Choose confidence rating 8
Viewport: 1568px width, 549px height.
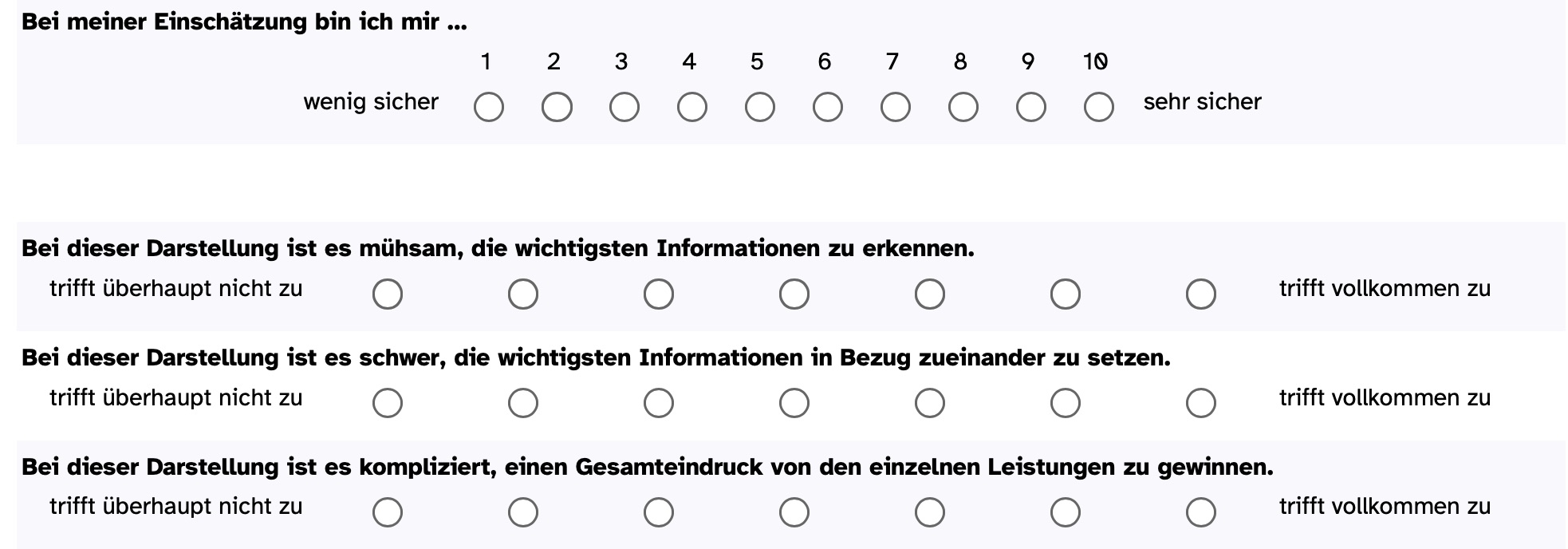(963, 106)
